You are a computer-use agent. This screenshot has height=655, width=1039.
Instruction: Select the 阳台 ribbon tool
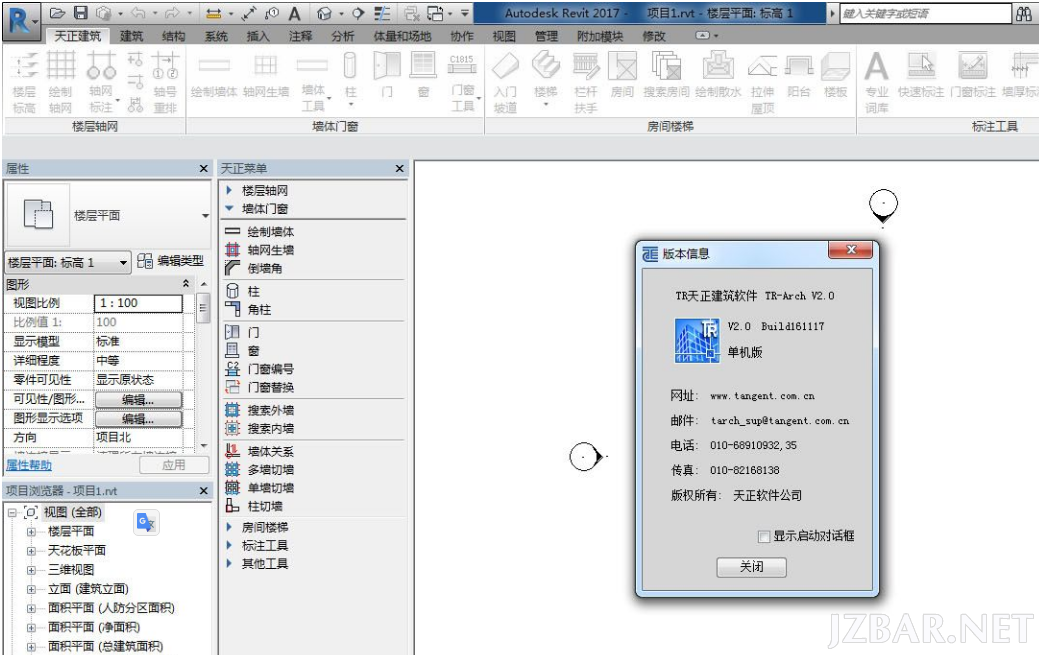(798, 77)
